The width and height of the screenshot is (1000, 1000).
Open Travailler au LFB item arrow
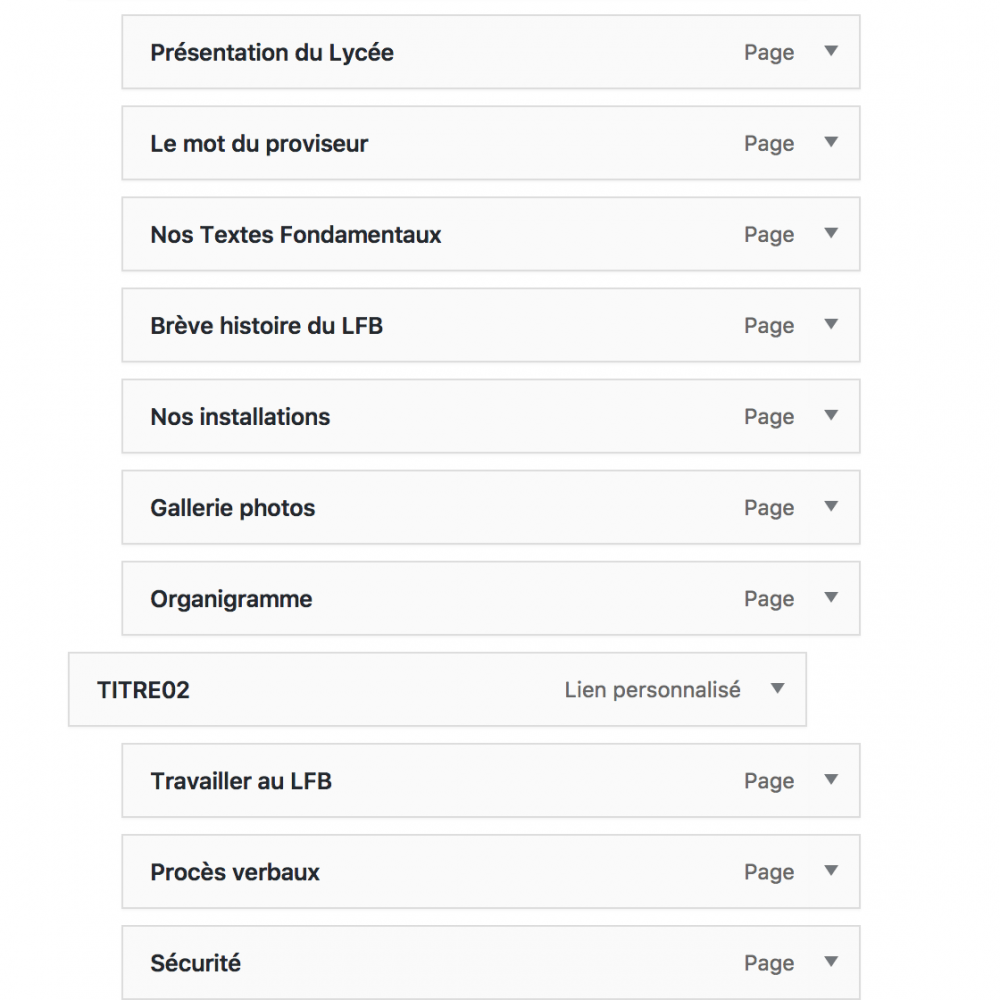[x=830, y=779]
